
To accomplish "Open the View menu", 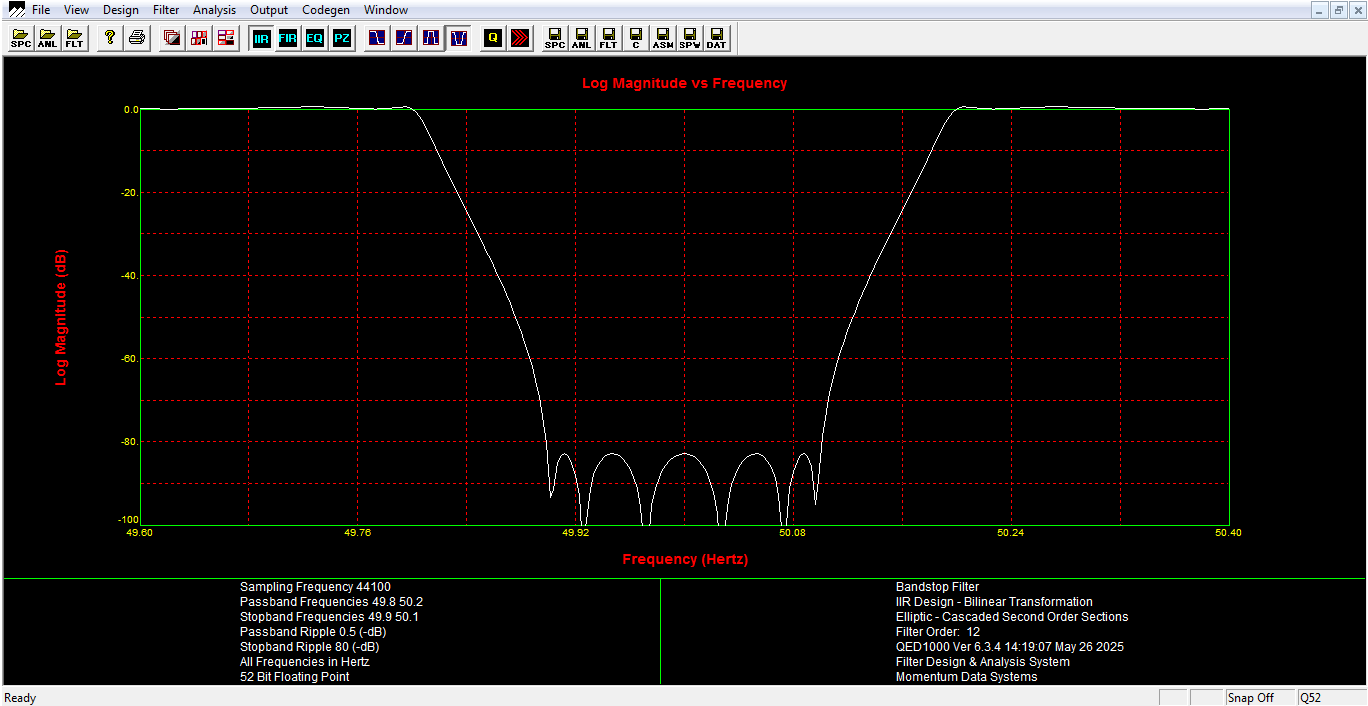I will pyautogui.click(x=76, y=10).
